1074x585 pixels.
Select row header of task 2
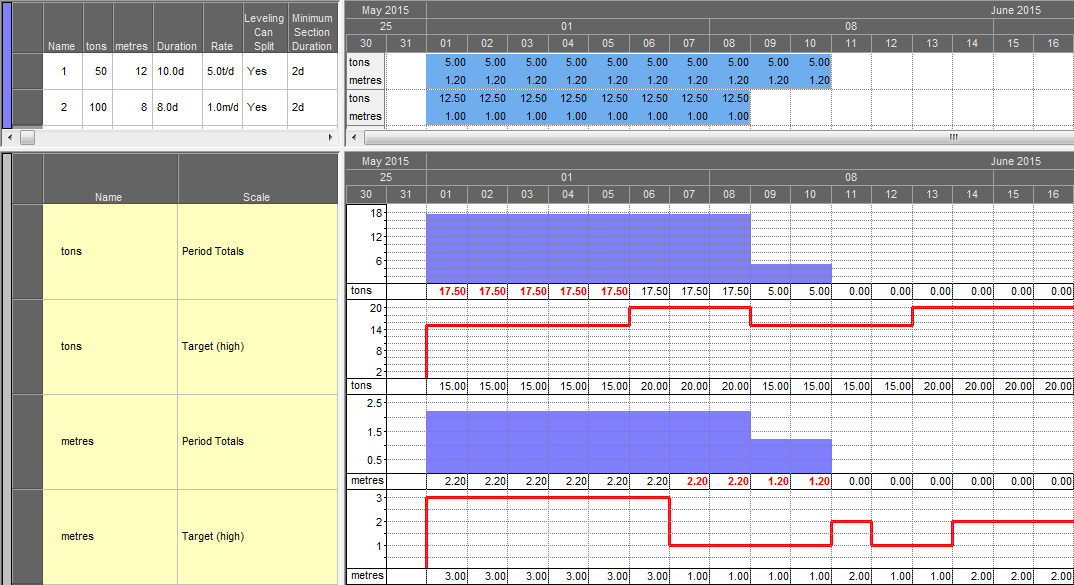click(28, 107)
